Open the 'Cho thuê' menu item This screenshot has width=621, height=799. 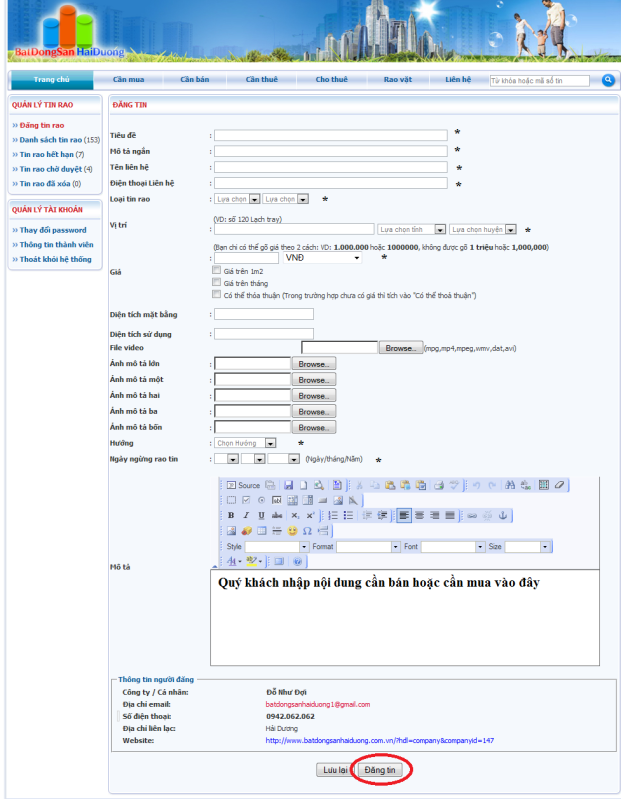click(x=332, y=79)
